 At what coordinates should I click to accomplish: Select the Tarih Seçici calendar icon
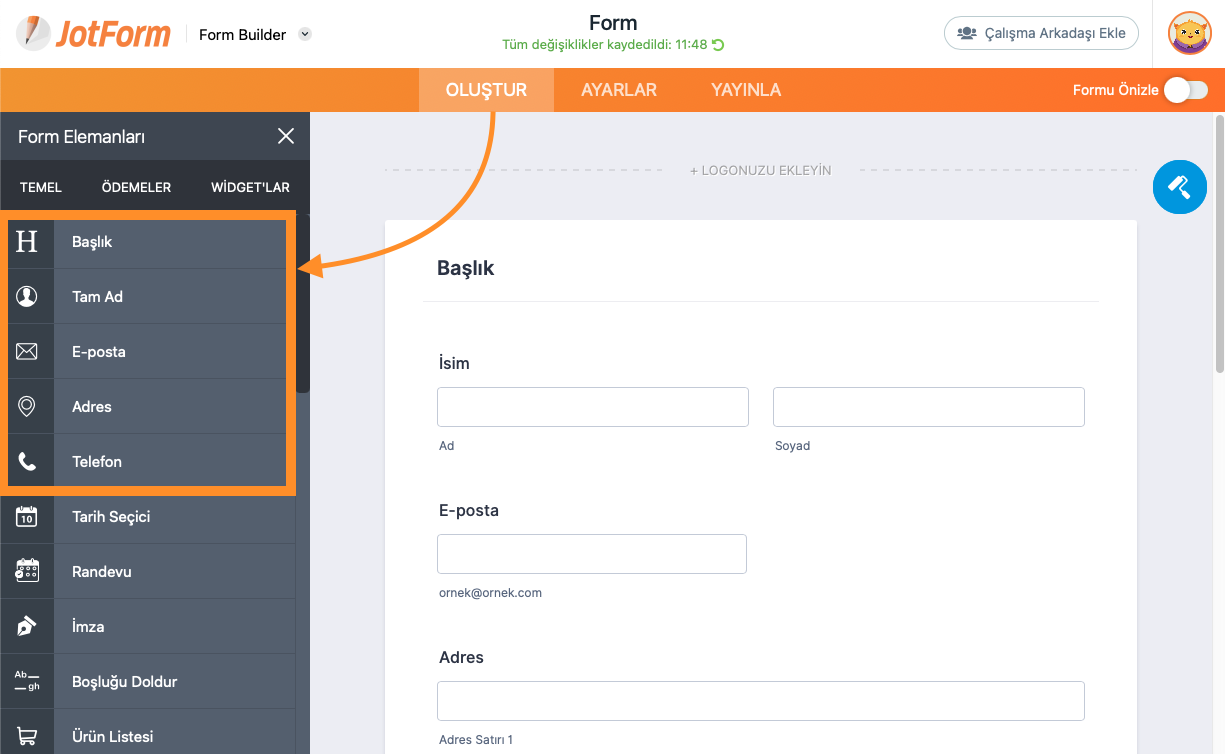pos(27,517)
